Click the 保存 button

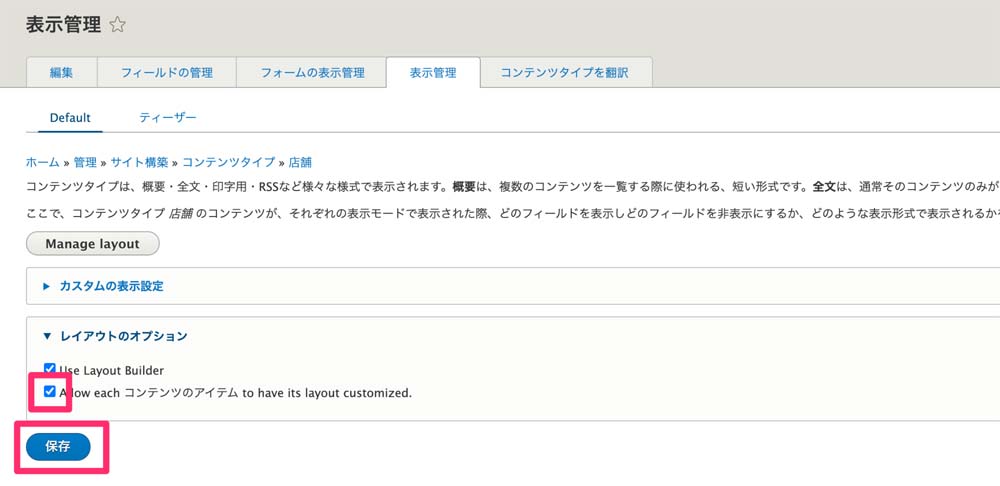tap(58, 446)
